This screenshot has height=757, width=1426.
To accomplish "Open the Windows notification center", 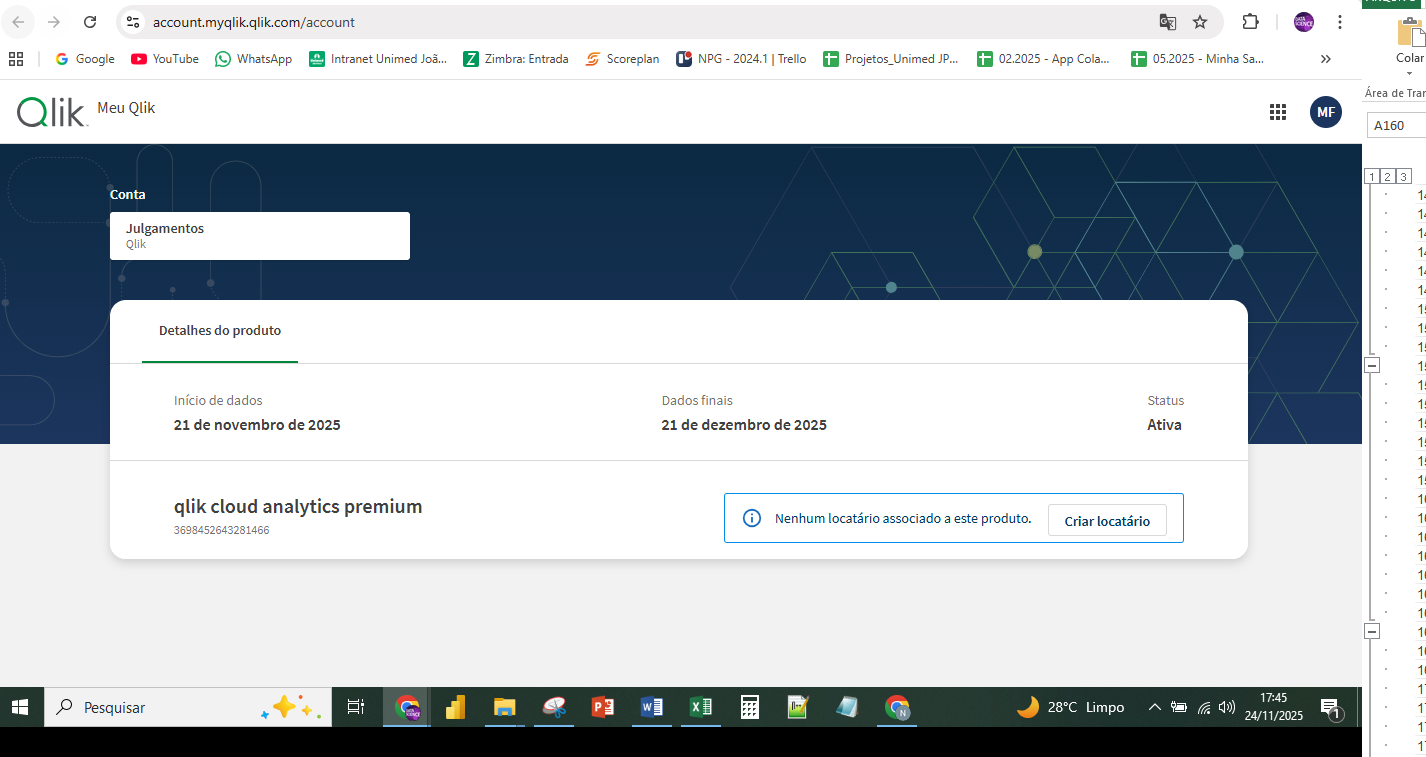I will pyautogui.click(x=1331, y=709).
